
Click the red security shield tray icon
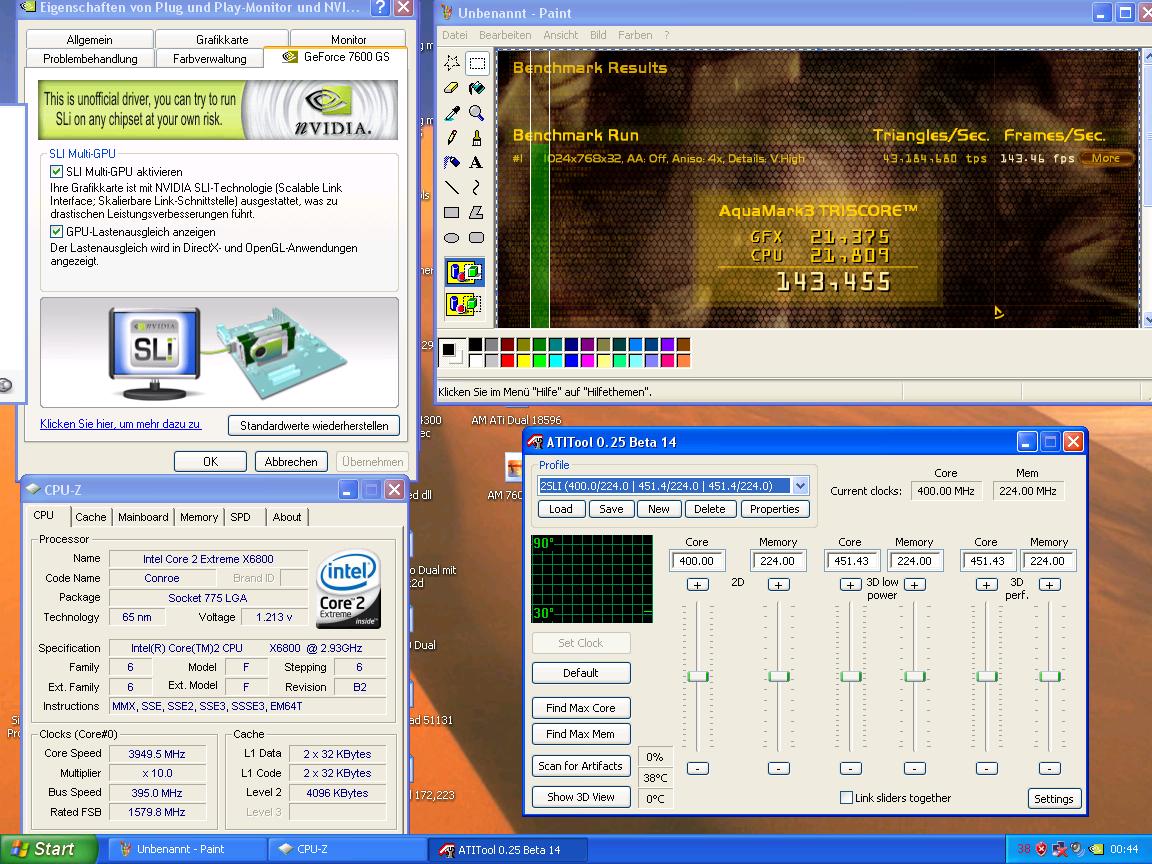[1041, 849]
